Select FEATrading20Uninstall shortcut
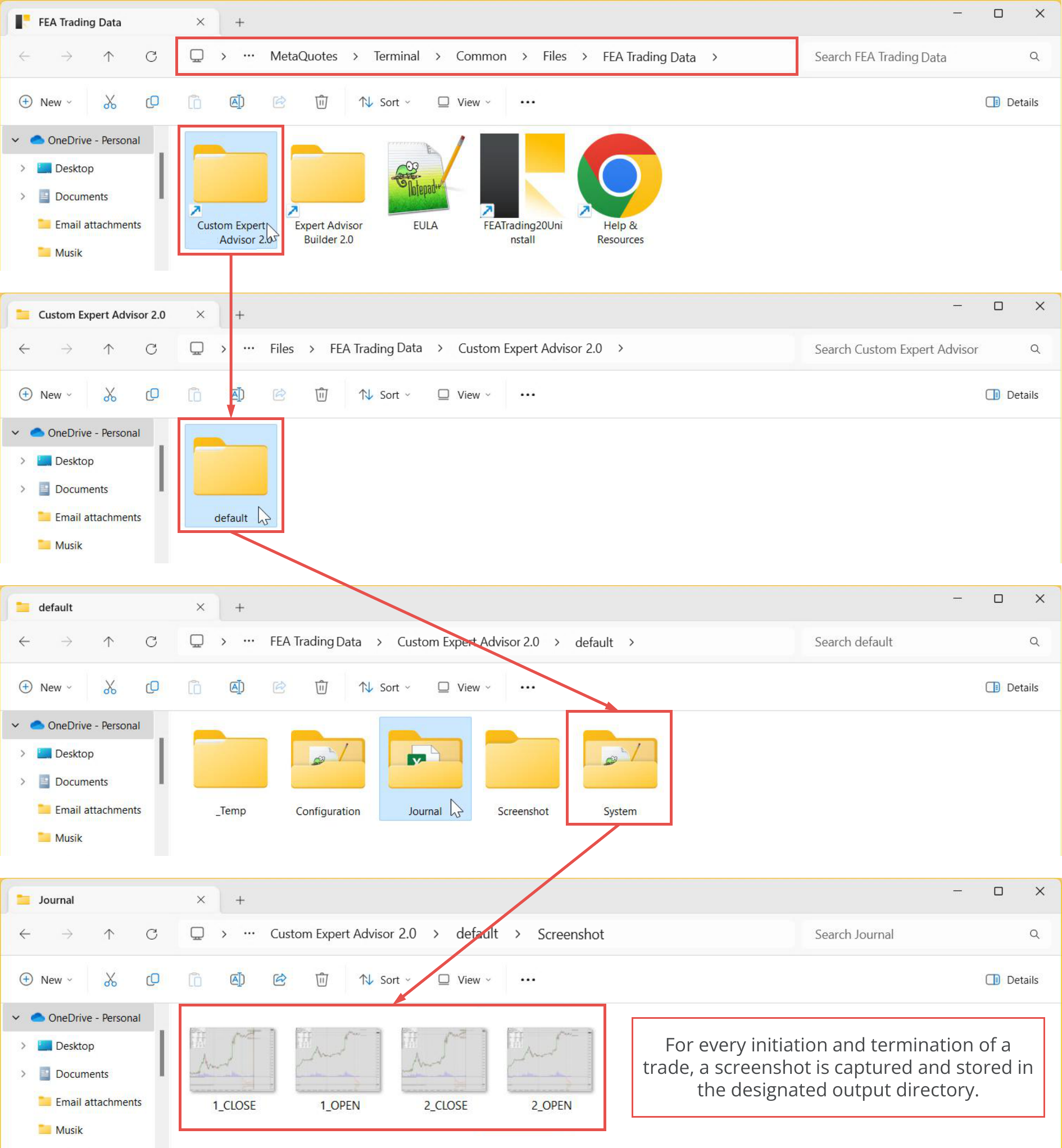 (523, 189)
